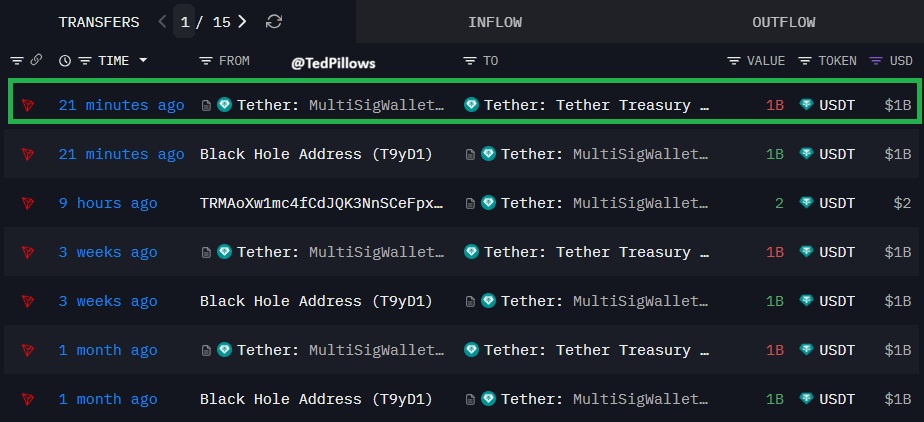Click $1B amount in 1 month Black Hole row
Viewport: 924px width, 422px height.
(x=897, y=399)
